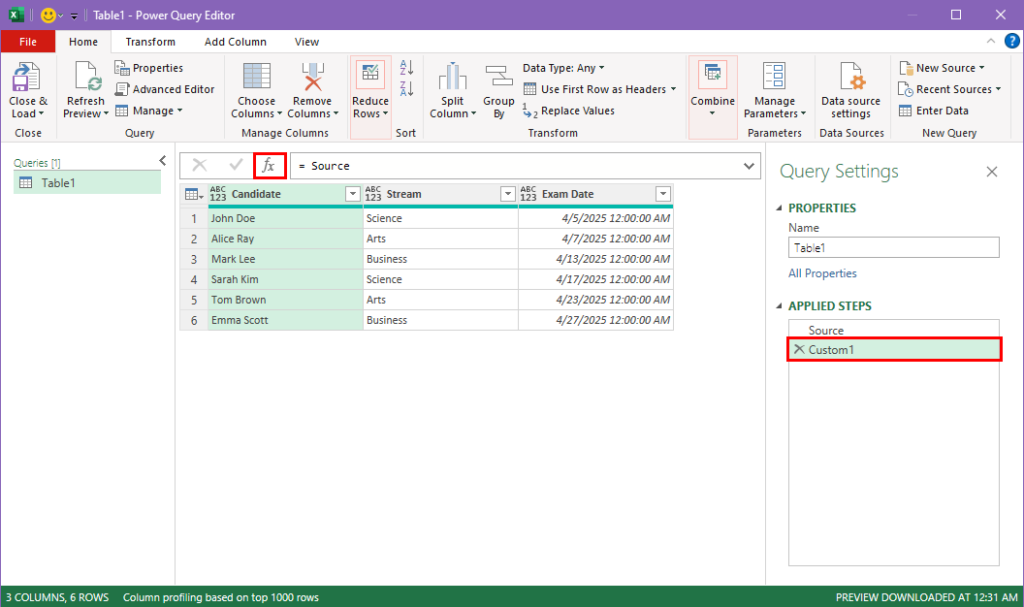
Task: Collapse the APPLIED STEPS section
Action: 779,306
